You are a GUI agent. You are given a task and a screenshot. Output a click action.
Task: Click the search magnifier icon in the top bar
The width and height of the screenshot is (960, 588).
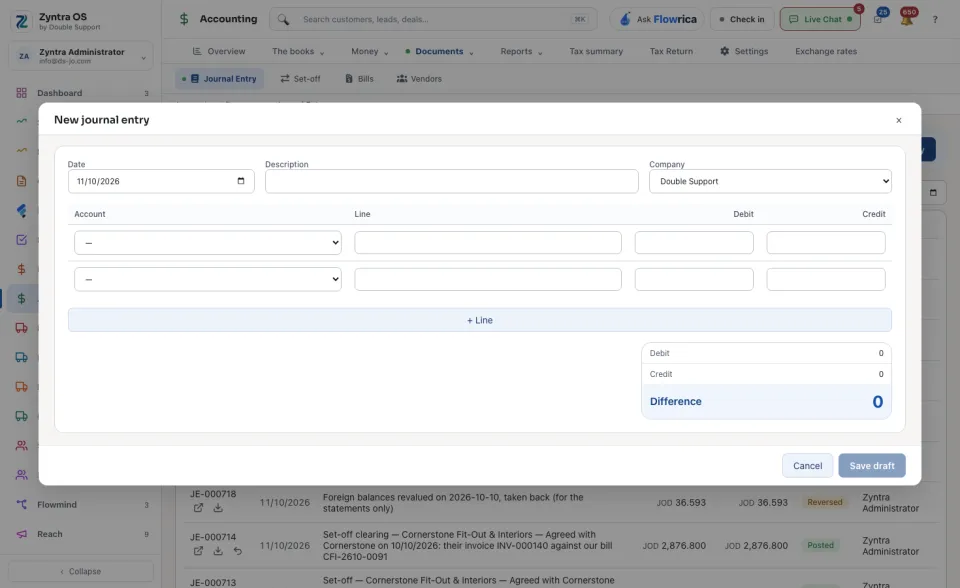283,19
